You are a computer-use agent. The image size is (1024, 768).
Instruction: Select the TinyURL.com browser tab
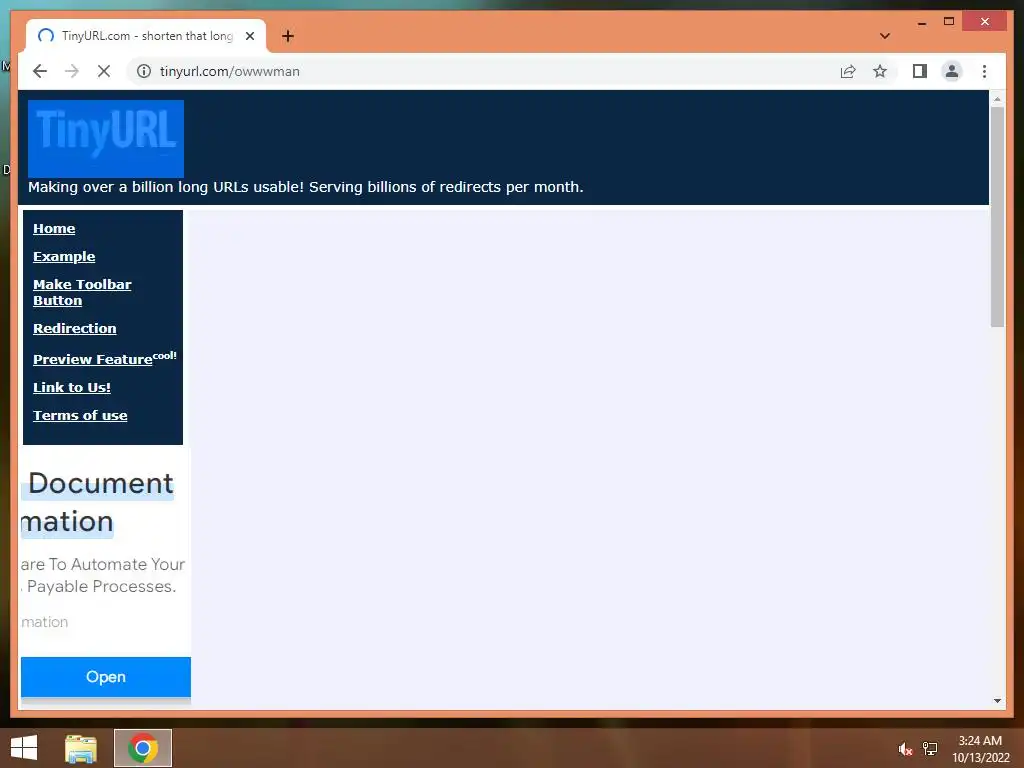pyautogui.click(x=146, y=36)
